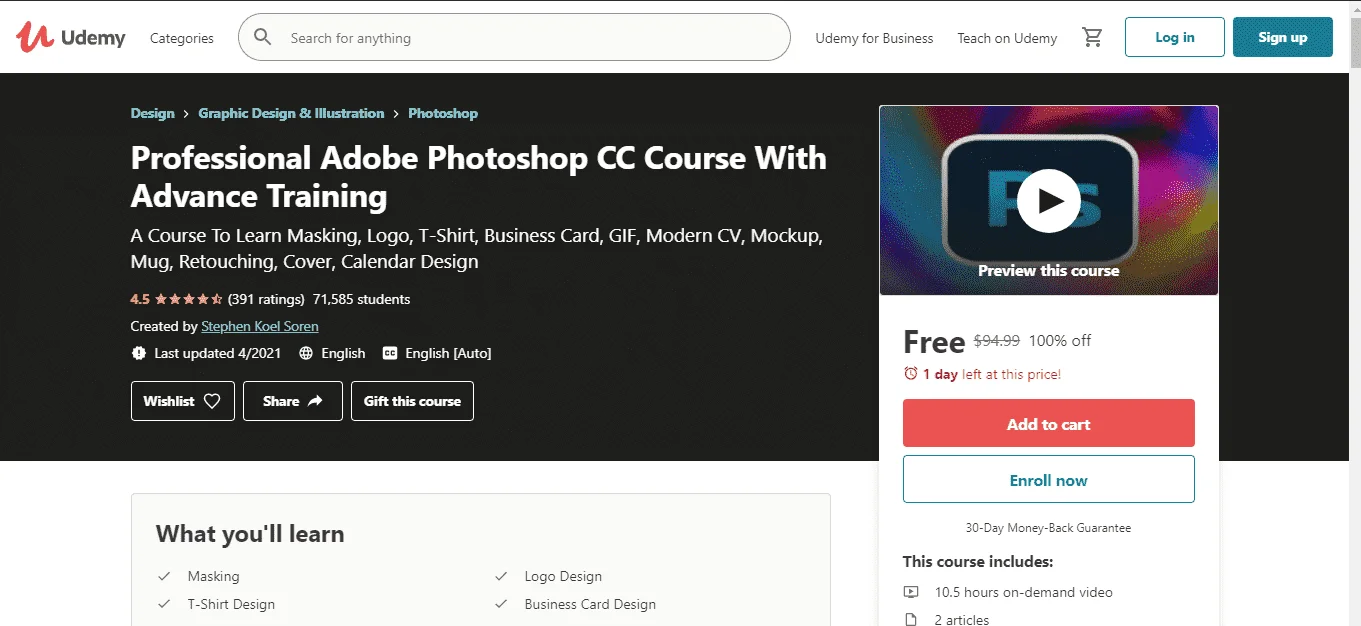Image resolution: width=1361 pixels, height=626 pixels.
Task: Click the star rating icons
Action: coord(188,299)
